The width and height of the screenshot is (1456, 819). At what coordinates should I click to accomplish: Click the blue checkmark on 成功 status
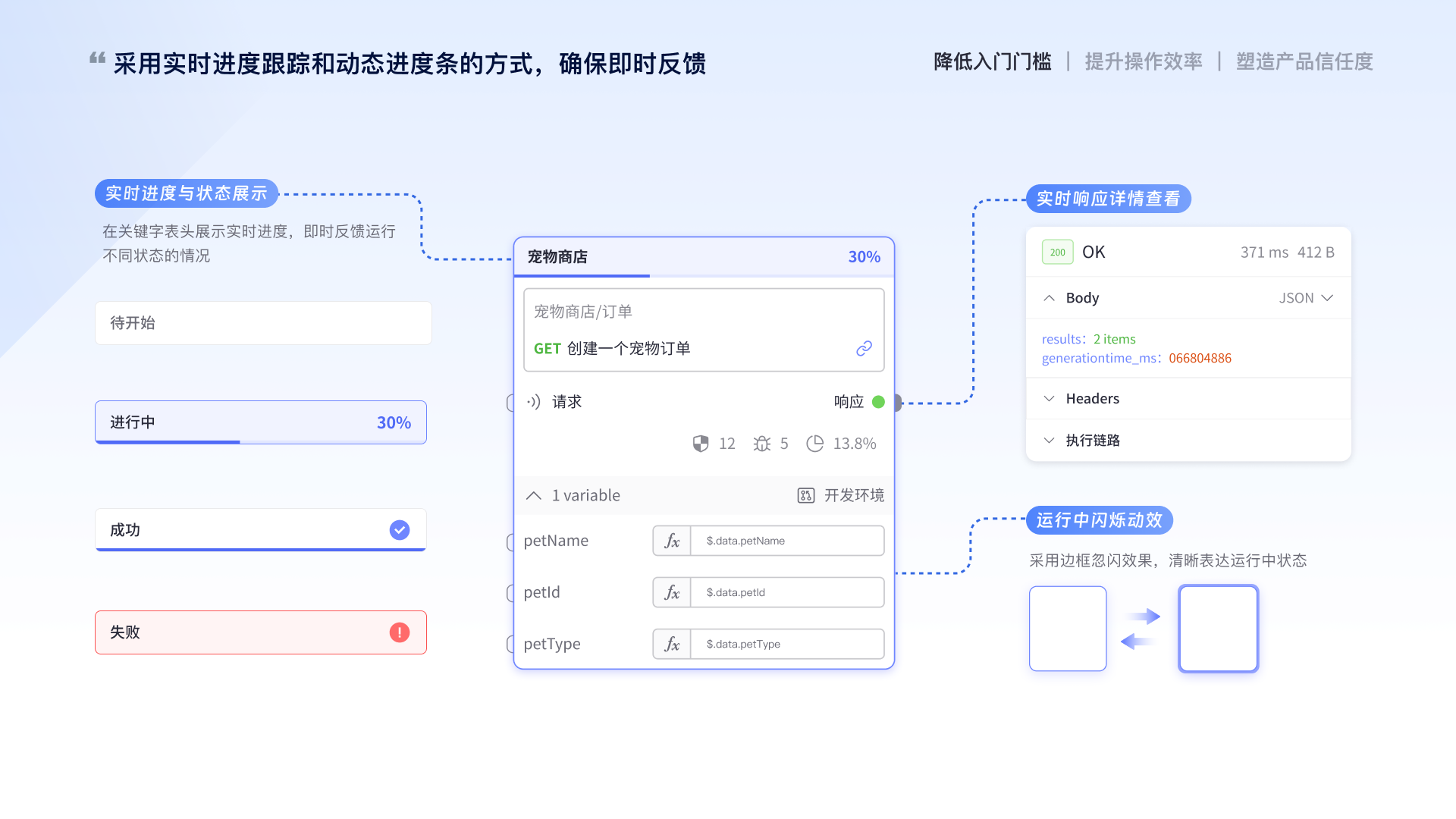point(400,530)
